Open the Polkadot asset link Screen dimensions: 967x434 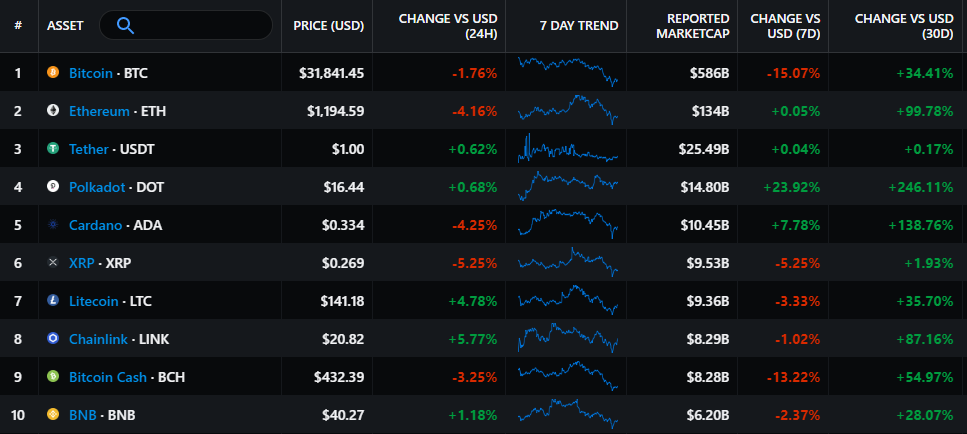[x=98, y=187]
